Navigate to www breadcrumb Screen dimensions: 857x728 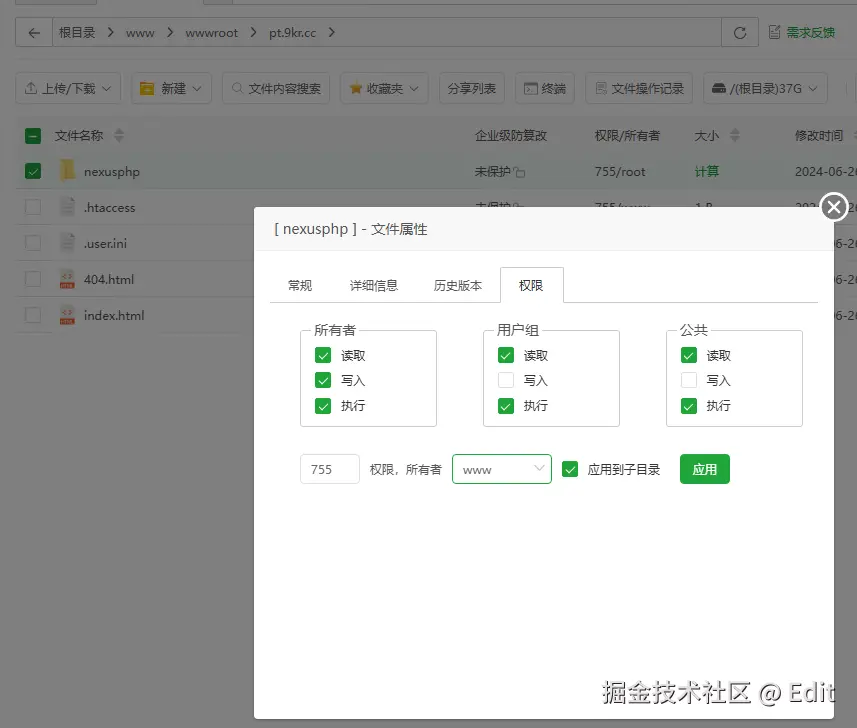pyautogui.click(x=140, y=33)
